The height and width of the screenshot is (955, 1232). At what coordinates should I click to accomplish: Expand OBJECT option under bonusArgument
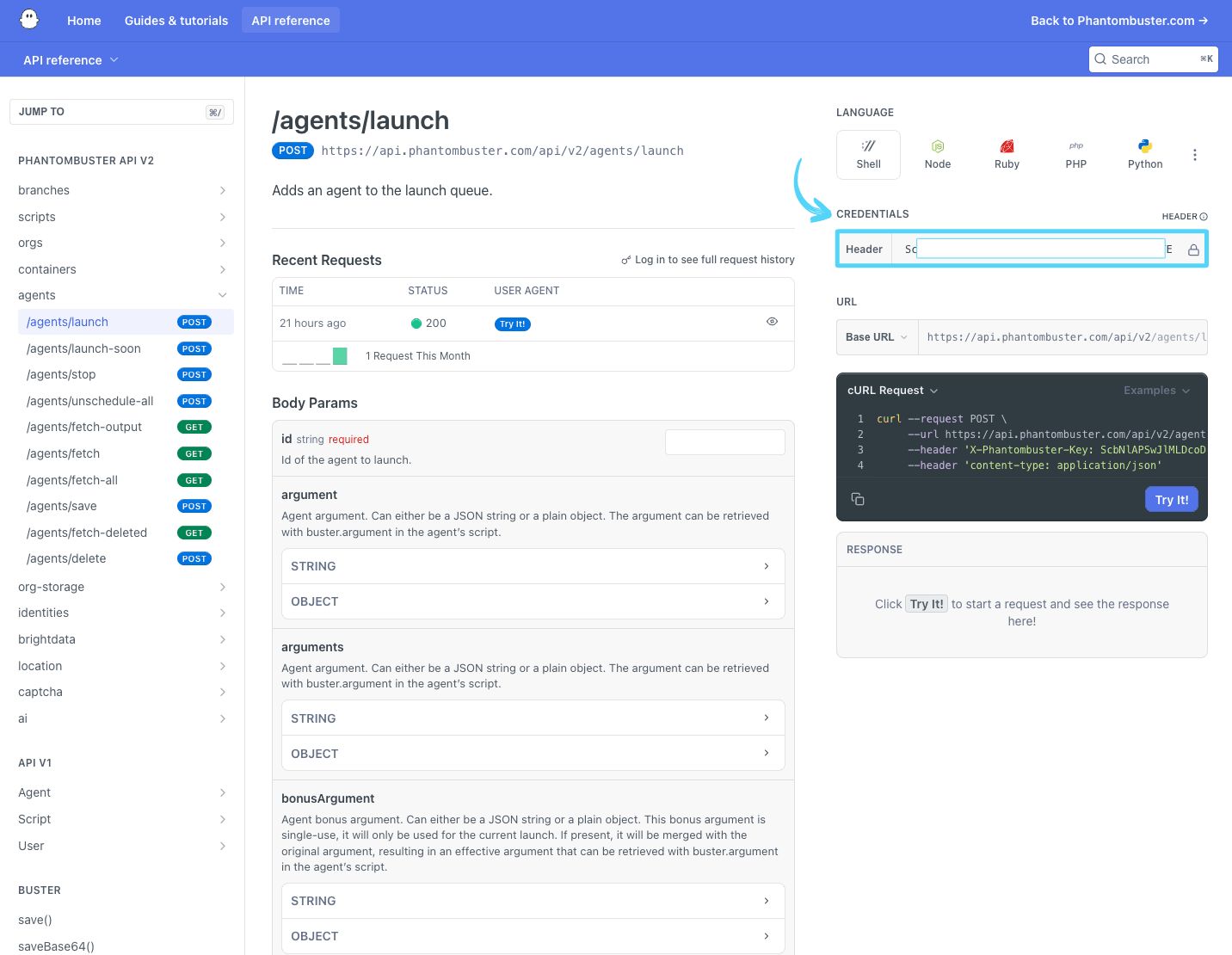pos(533,936)
